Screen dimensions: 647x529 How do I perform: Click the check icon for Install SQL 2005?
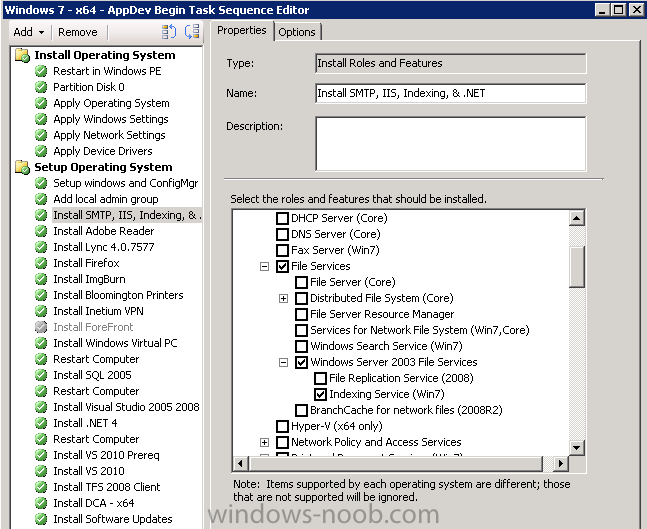pyautogui.click(x=41, y=375)
